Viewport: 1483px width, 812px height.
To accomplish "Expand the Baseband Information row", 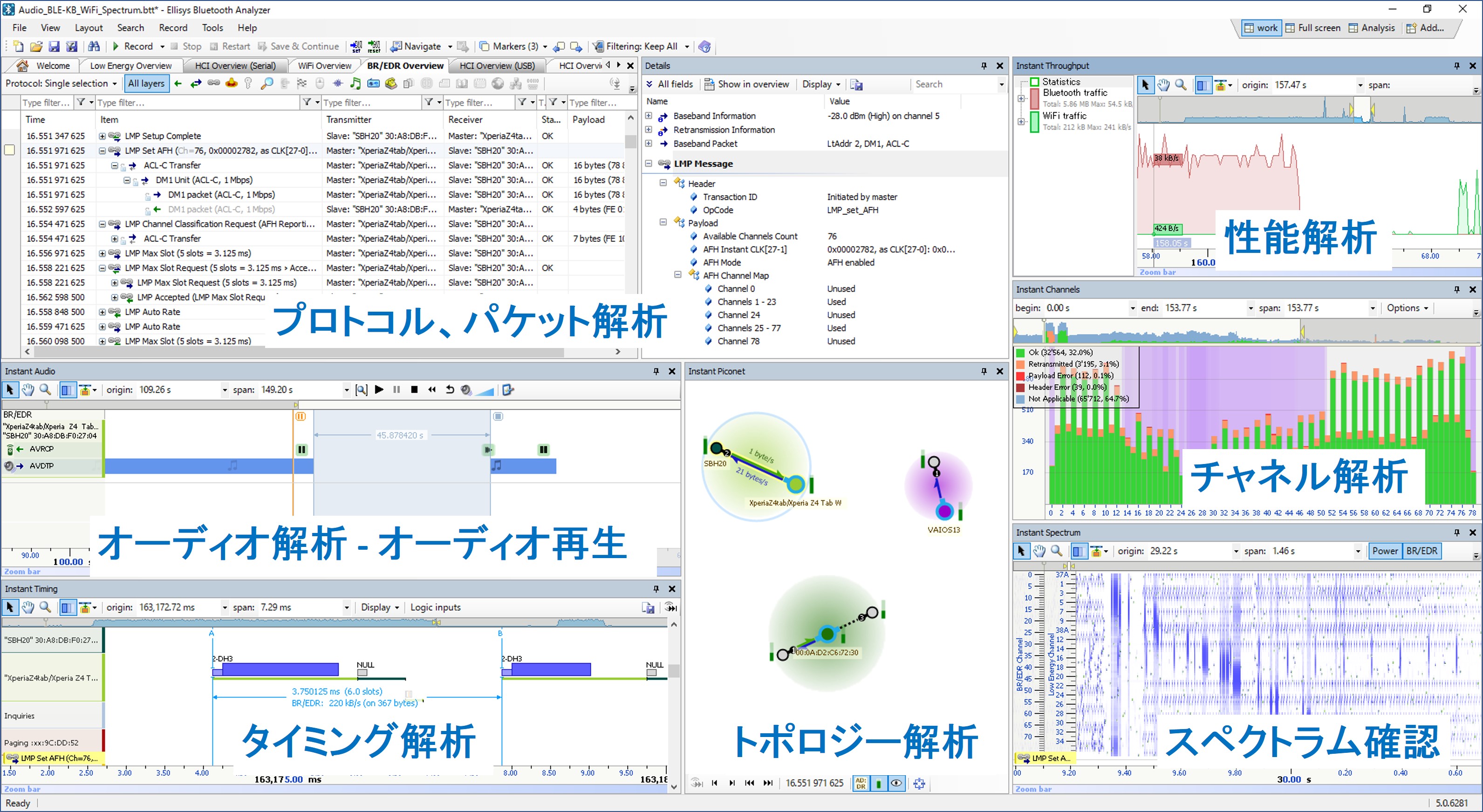I will pyautogui.click(x=649, y=116).
